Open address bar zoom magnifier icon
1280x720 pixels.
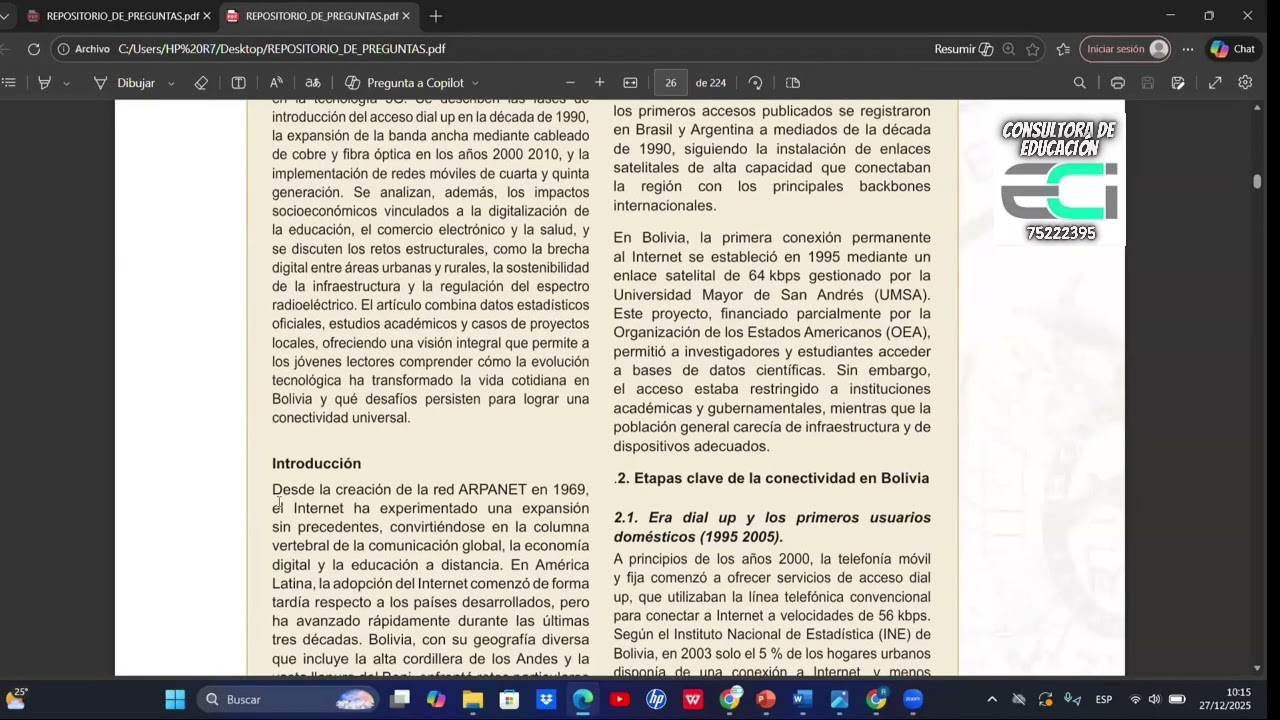click(1009, 49)
